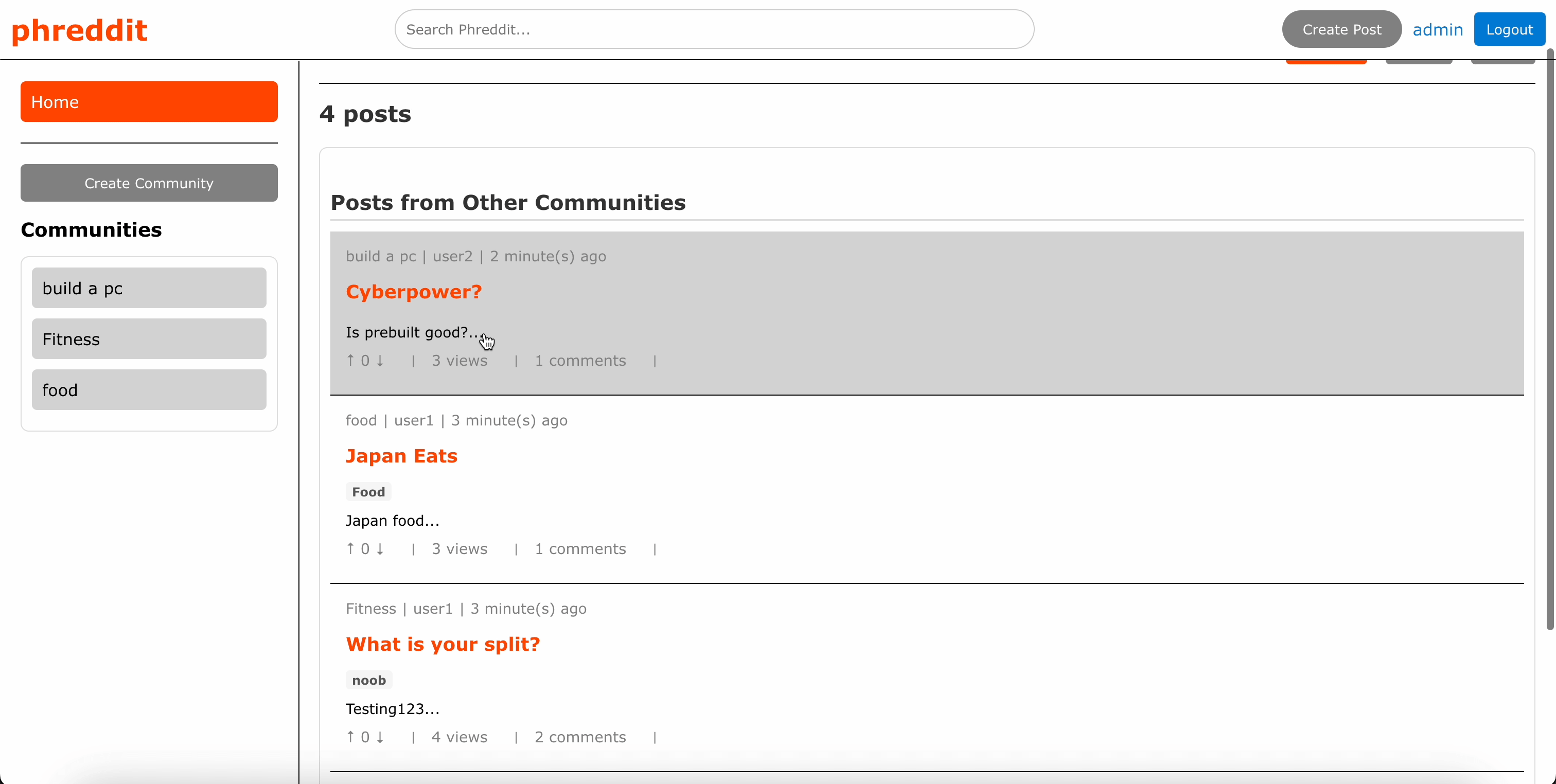Viewport: 1556px width, 784px height.
Task: Open the build a pc community
Action: click(149, 288)
